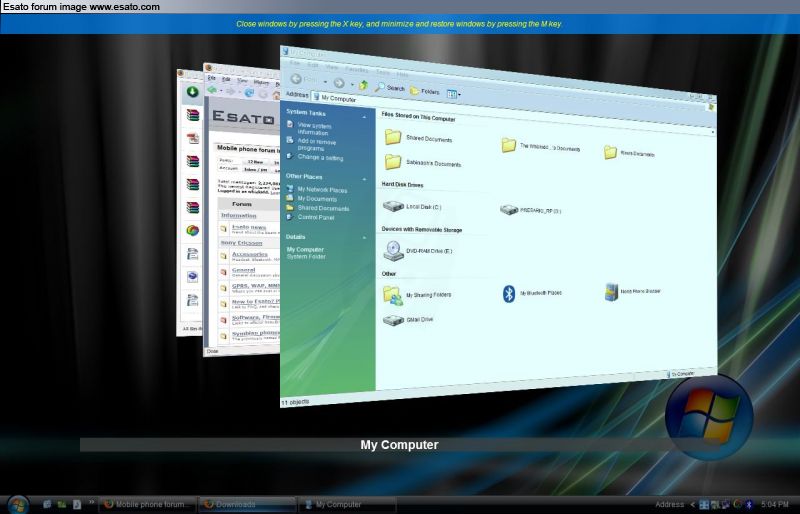Open Edit menu in My Computer window
800x514 pixels.
(312, 65)
